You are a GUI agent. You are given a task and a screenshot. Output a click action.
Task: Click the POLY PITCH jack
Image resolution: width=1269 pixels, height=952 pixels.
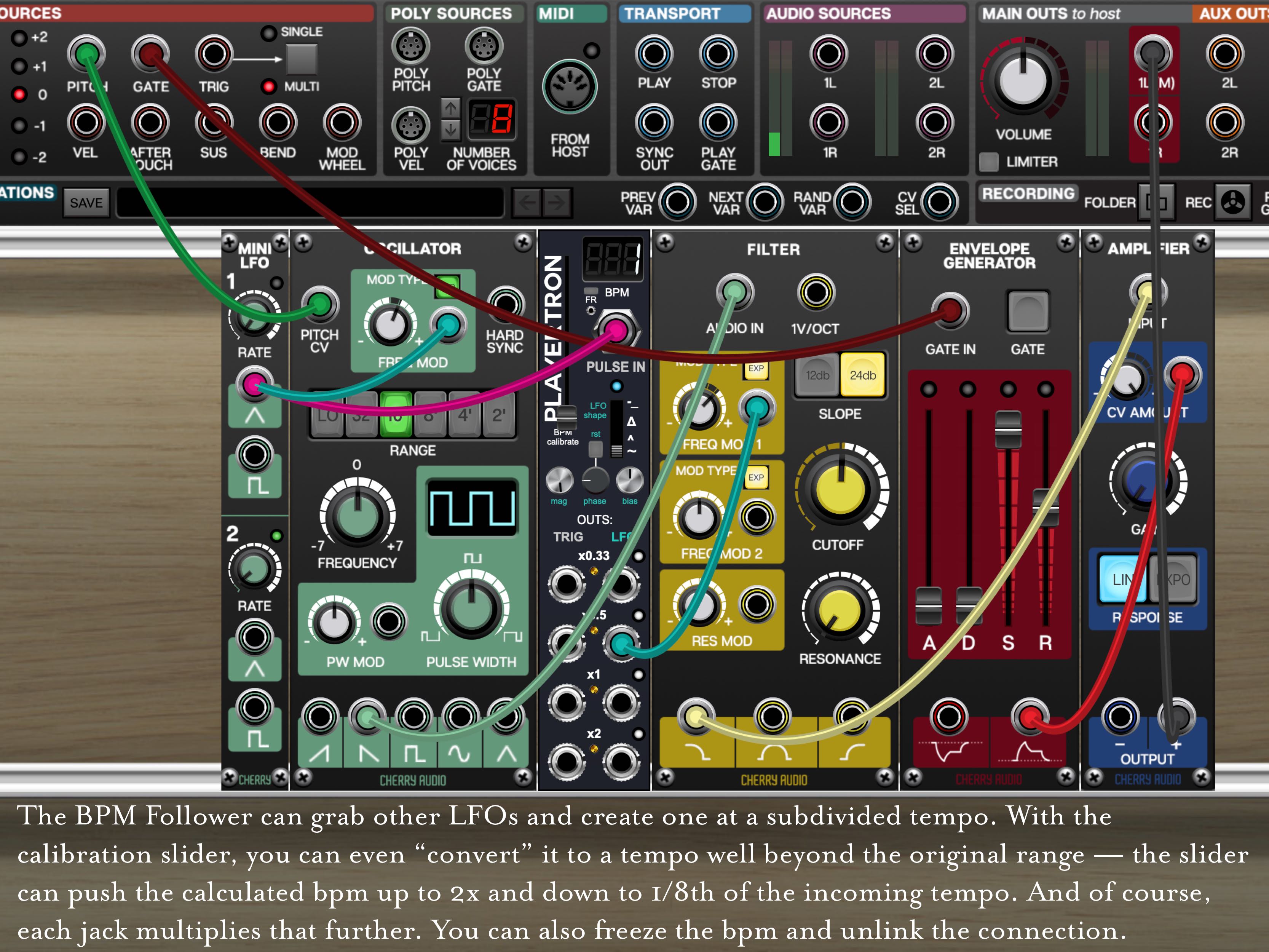point(411,46)
